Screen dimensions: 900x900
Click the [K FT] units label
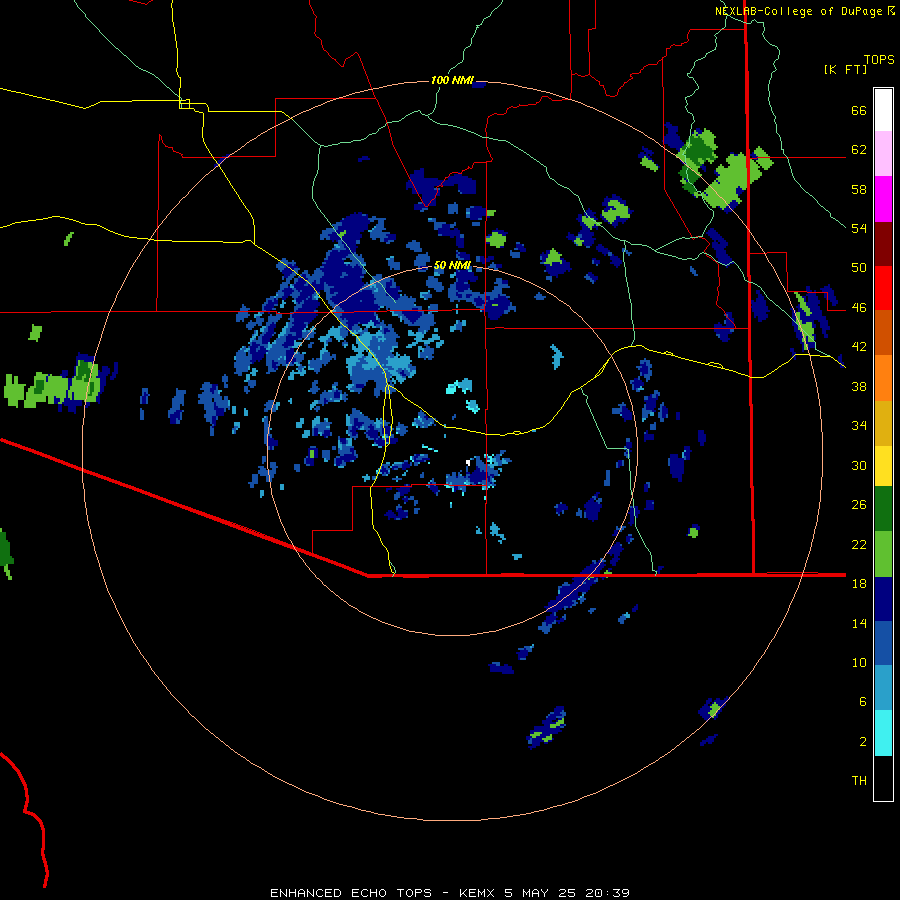[x=845, y=70]
